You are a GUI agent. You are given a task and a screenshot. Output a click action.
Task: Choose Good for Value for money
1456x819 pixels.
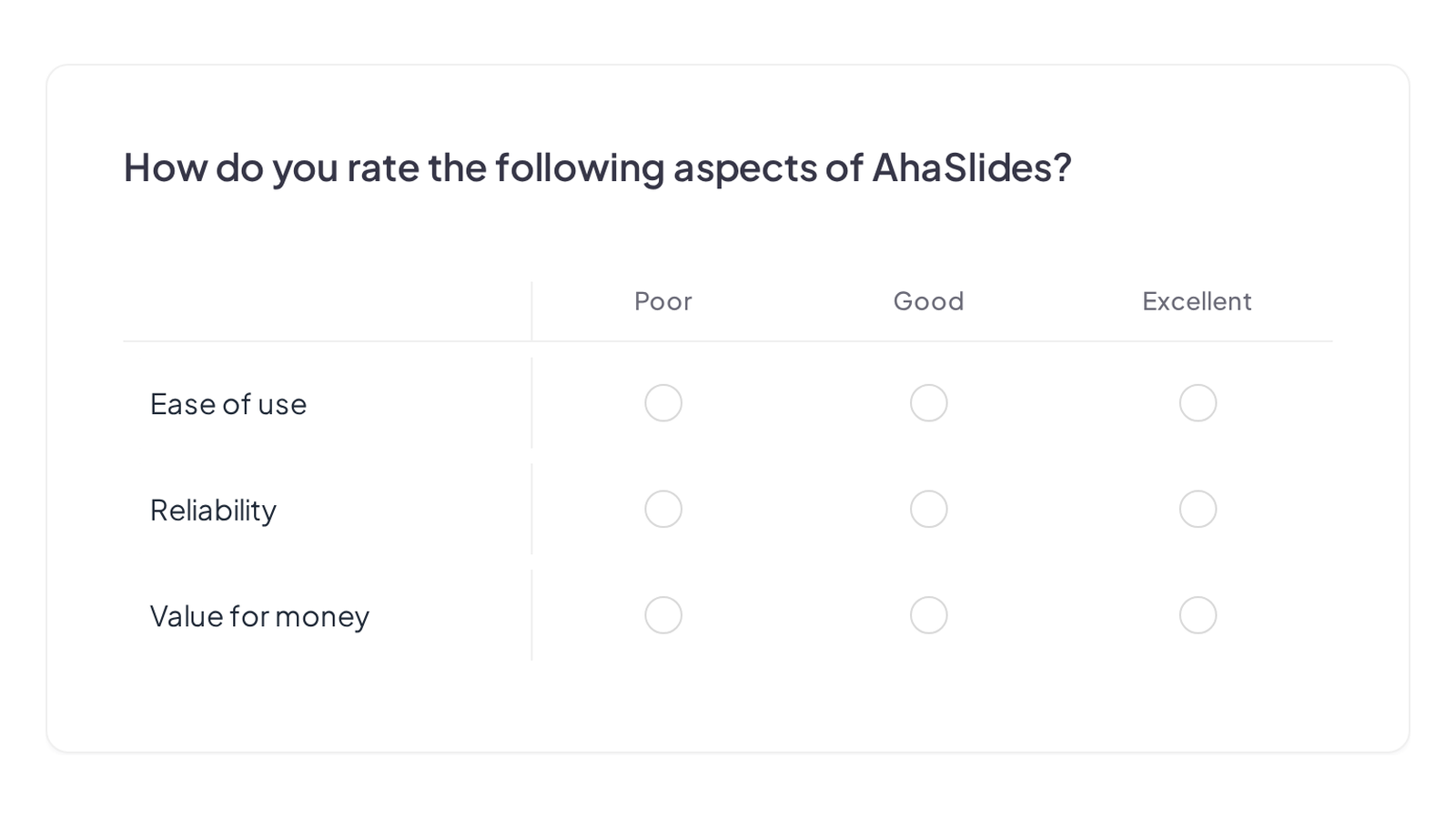point(928,615)
